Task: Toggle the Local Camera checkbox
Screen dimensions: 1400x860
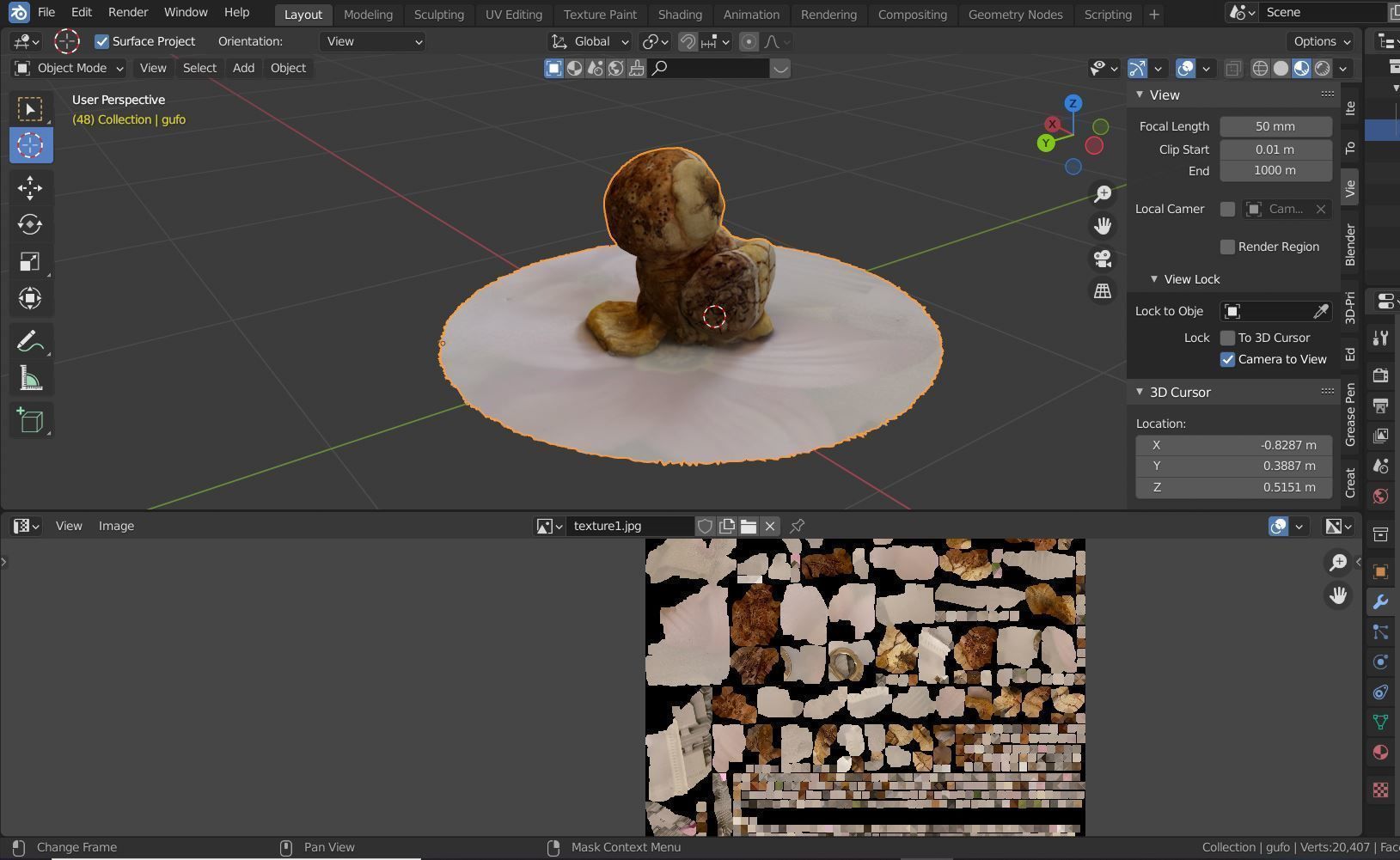Action: click(x=1227, y=209)
